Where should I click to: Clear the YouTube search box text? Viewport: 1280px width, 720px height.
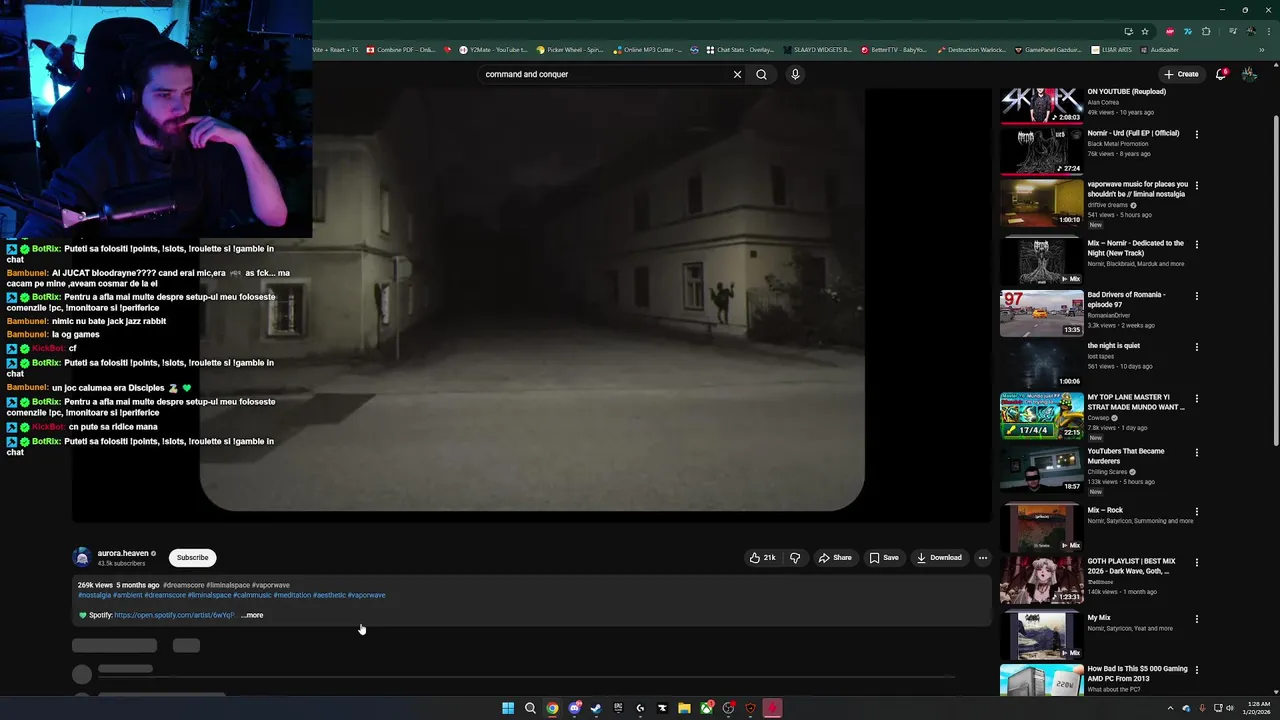coord(737,74)
